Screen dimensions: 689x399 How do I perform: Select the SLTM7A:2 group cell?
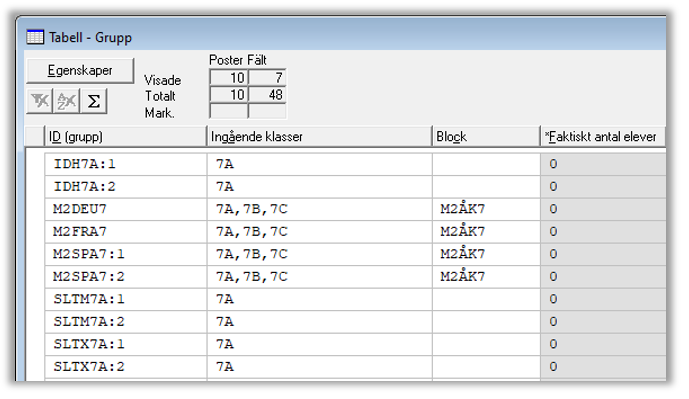point(126,322)
